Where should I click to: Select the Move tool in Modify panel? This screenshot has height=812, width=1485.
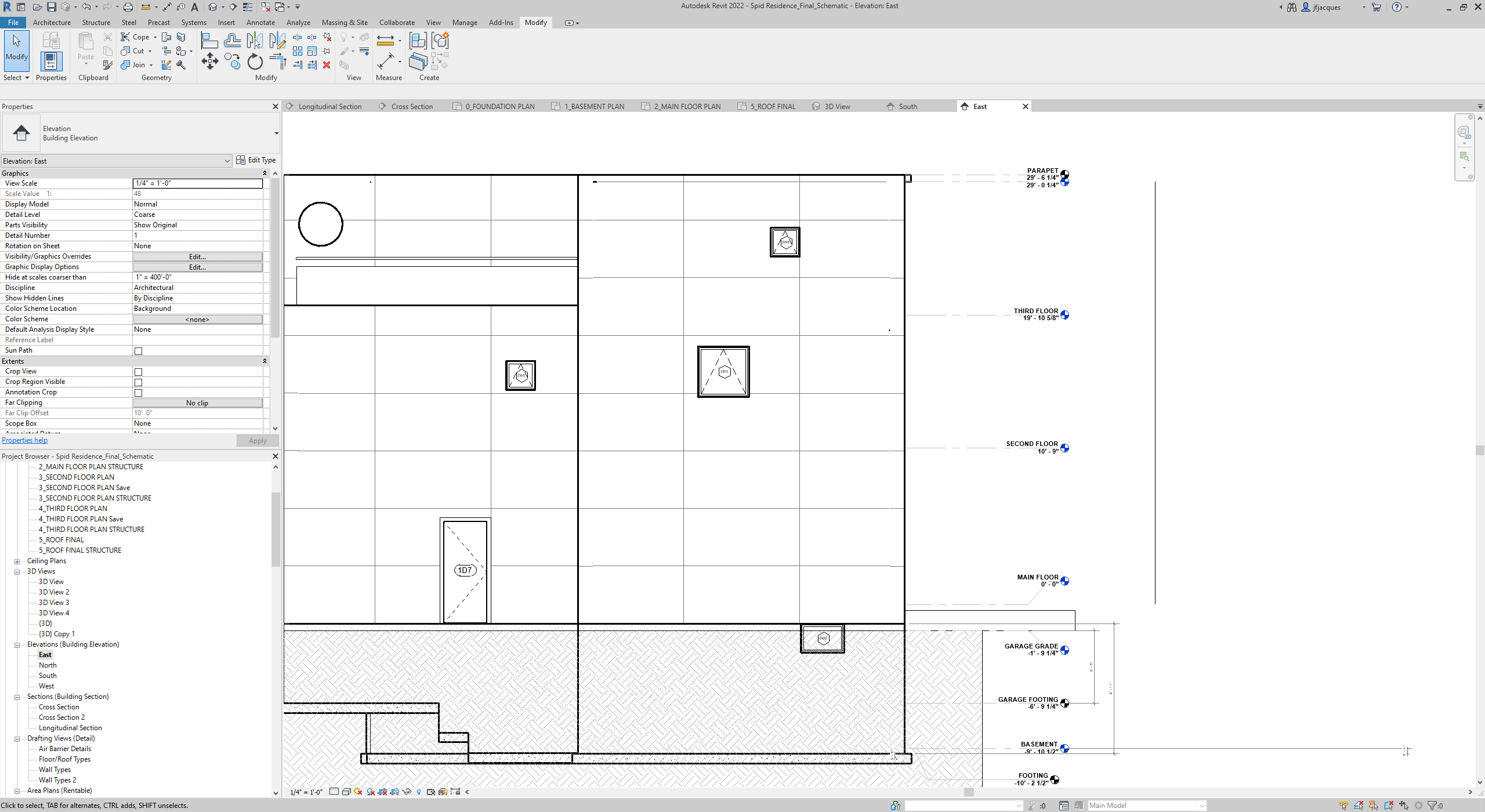209,61
